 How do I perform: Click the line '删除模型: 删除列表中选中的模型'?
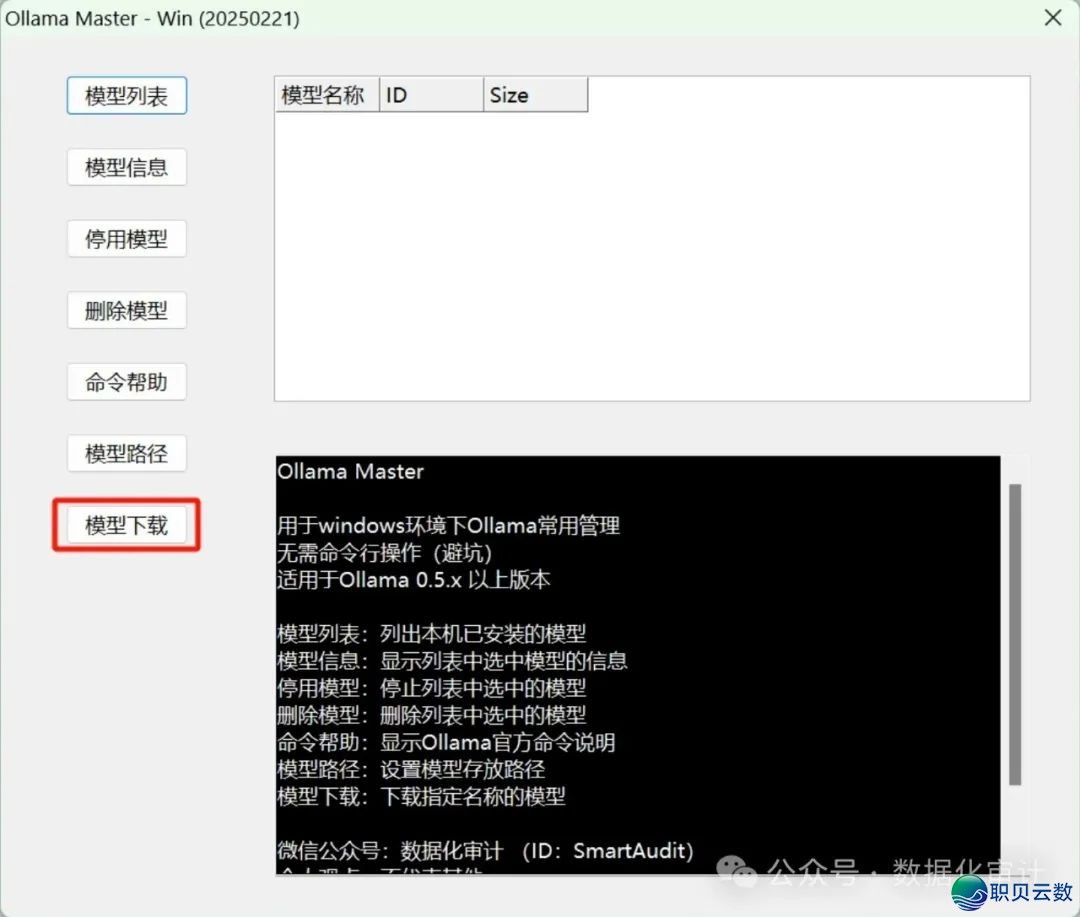click(x=431, y=715)
